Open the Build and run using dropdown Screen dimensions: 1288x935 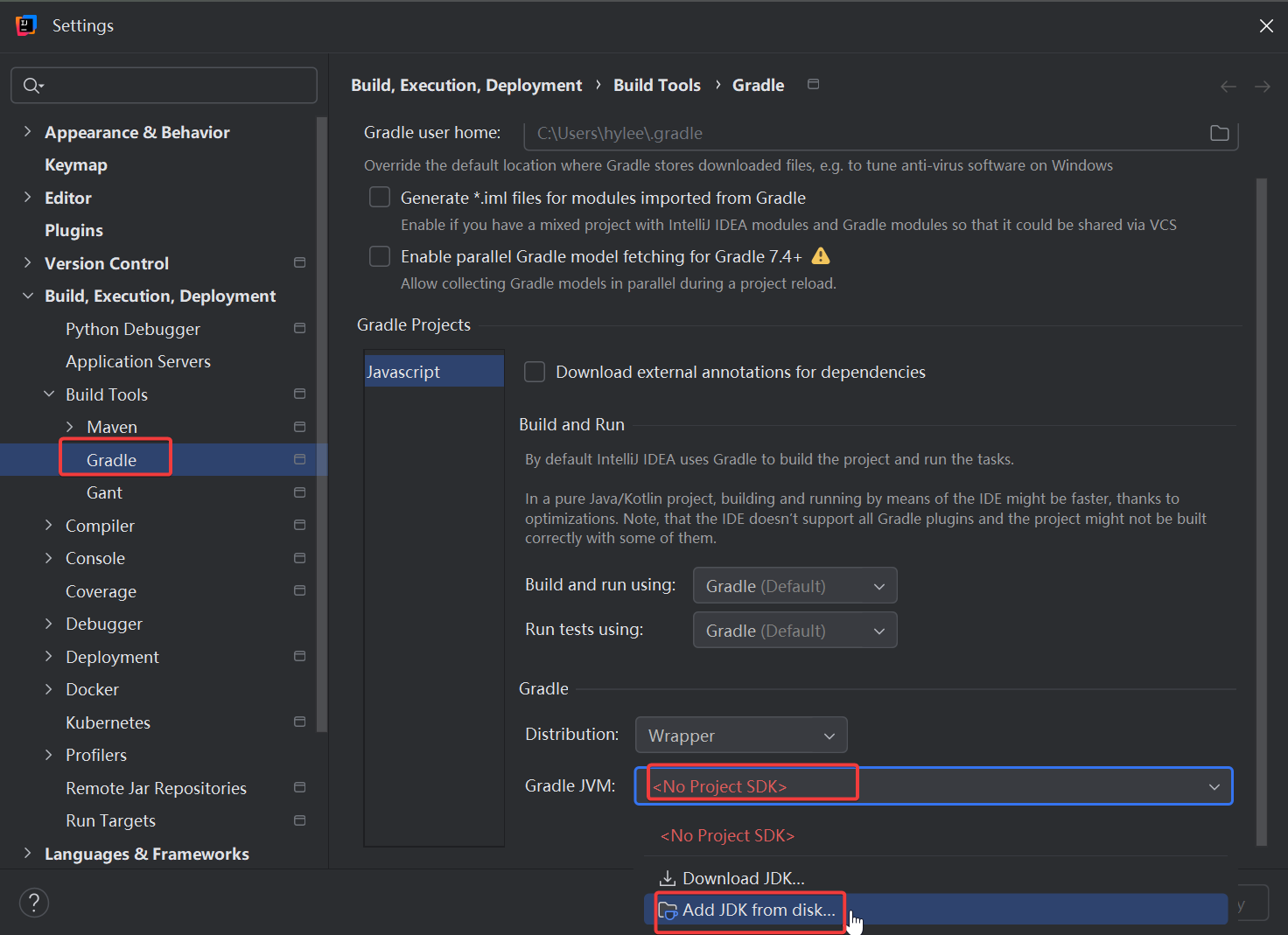pos(794,586)
